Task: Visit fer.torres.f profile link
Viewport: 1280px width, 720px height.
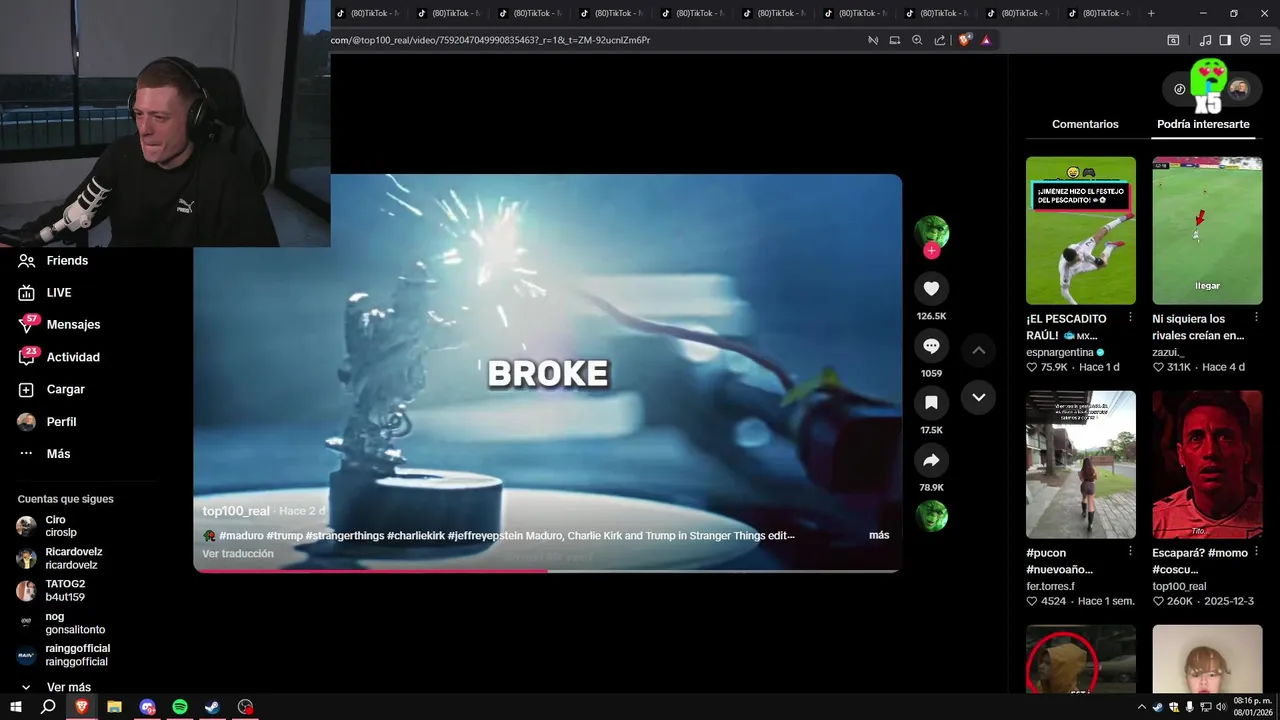Action: pos(1050,586)
